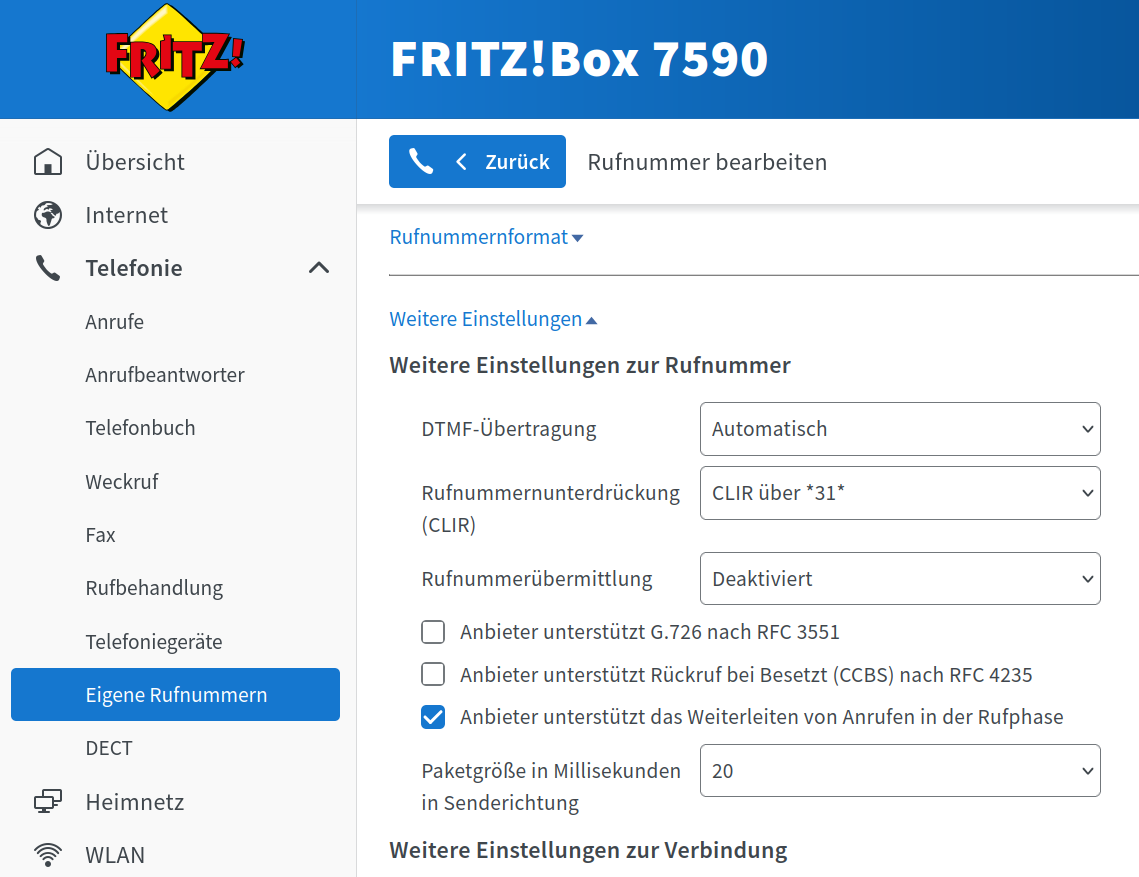Click the Zurück back button
The height and width of the screenshot is (877, 1139).
(x=477, y=161)
